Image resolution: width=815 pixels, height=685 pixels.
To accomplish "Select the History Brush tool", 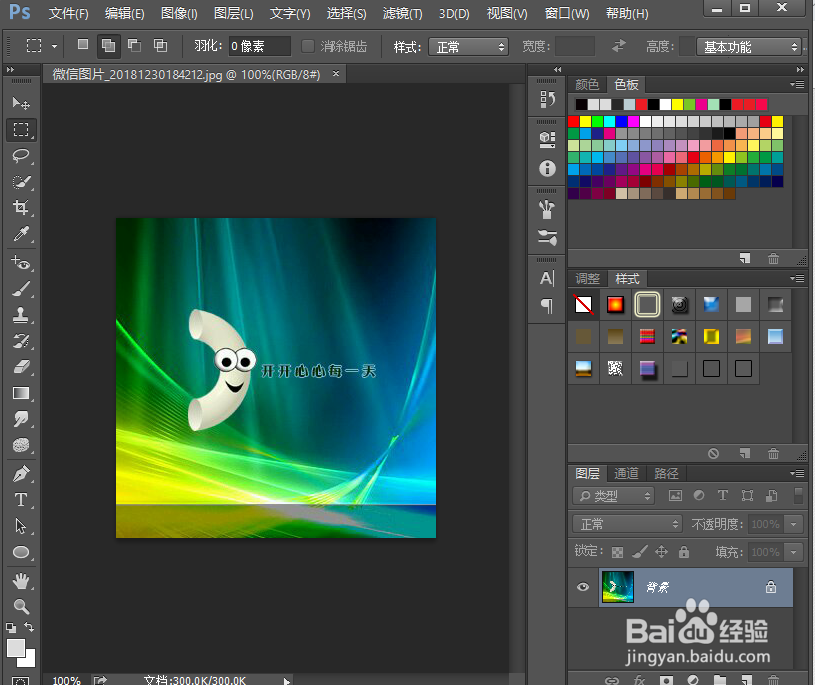I will (21, 341).
